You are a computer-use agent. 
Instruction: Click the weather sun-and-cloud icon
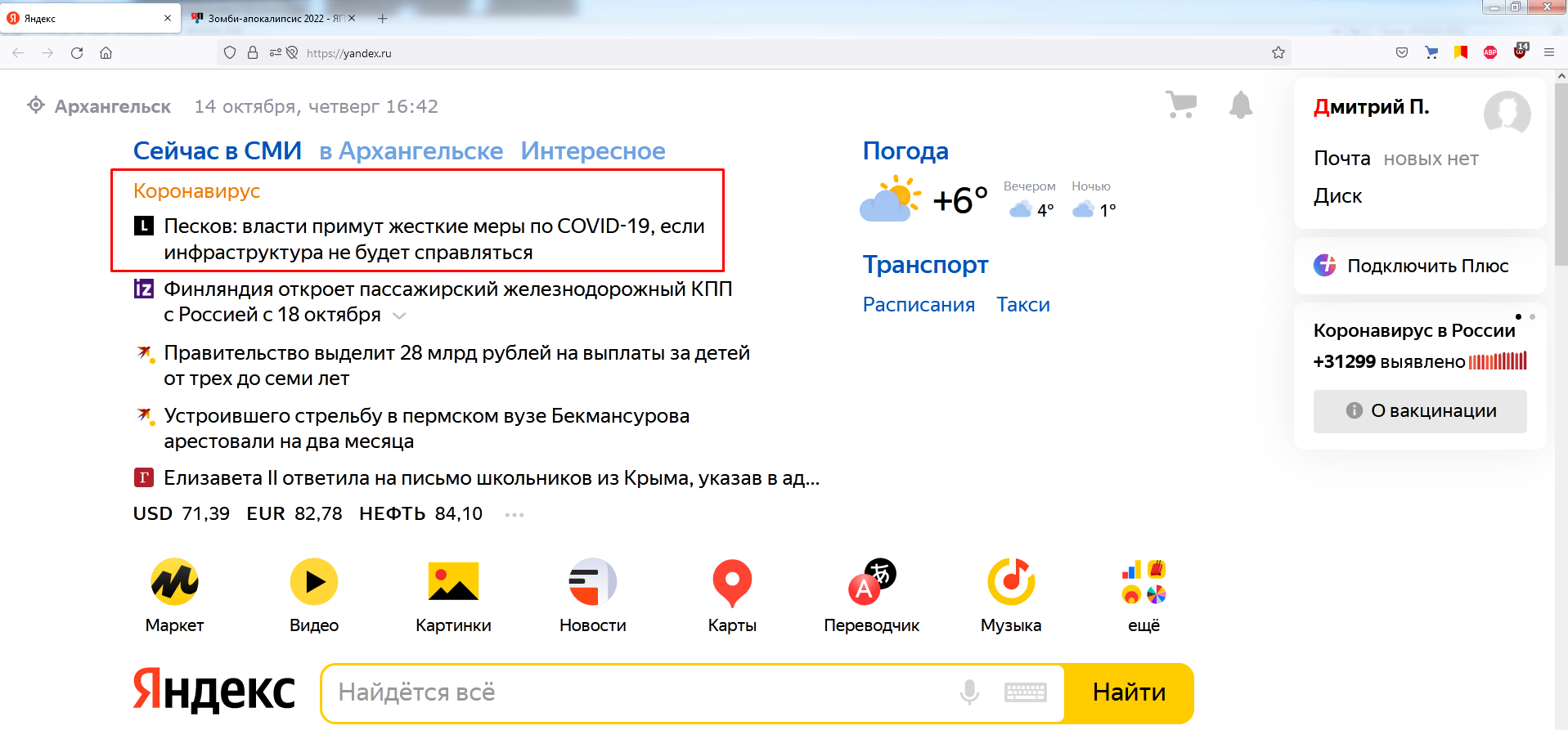[x=890, y=199]
